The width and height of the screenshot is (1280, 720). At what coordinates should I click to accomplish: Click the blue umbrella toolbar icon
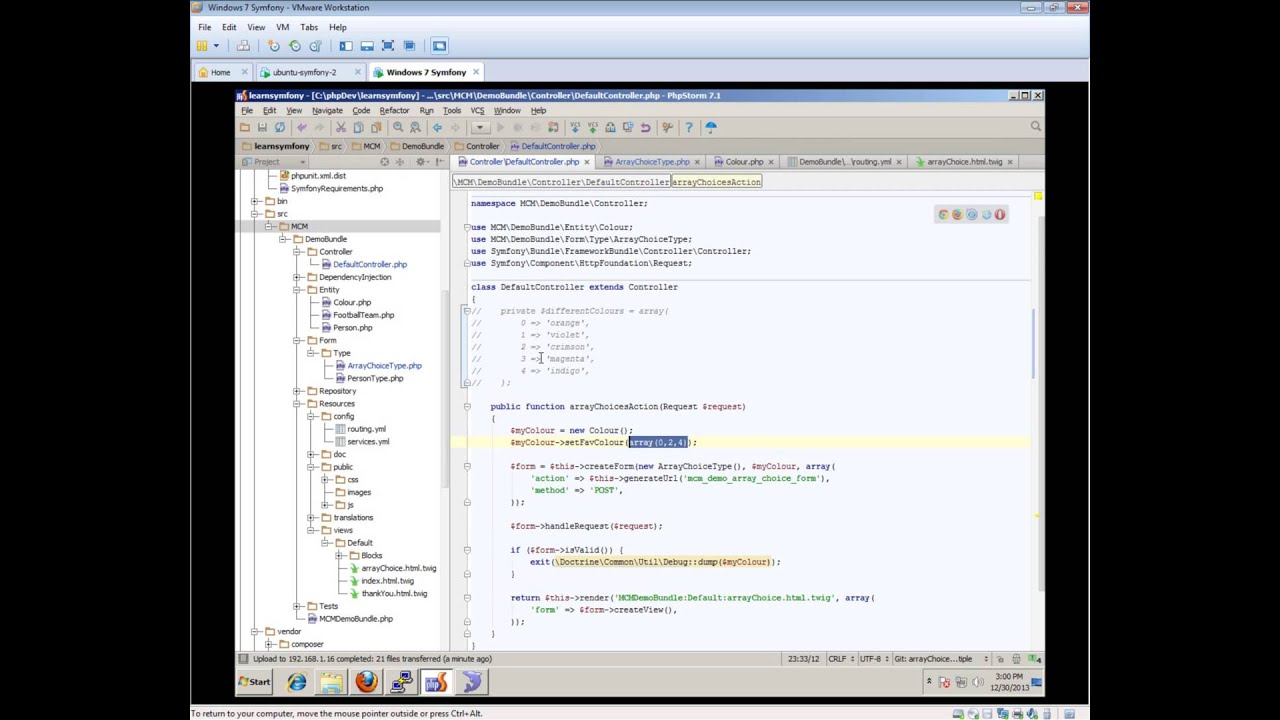pyautogui.click(x=711, y=127)
